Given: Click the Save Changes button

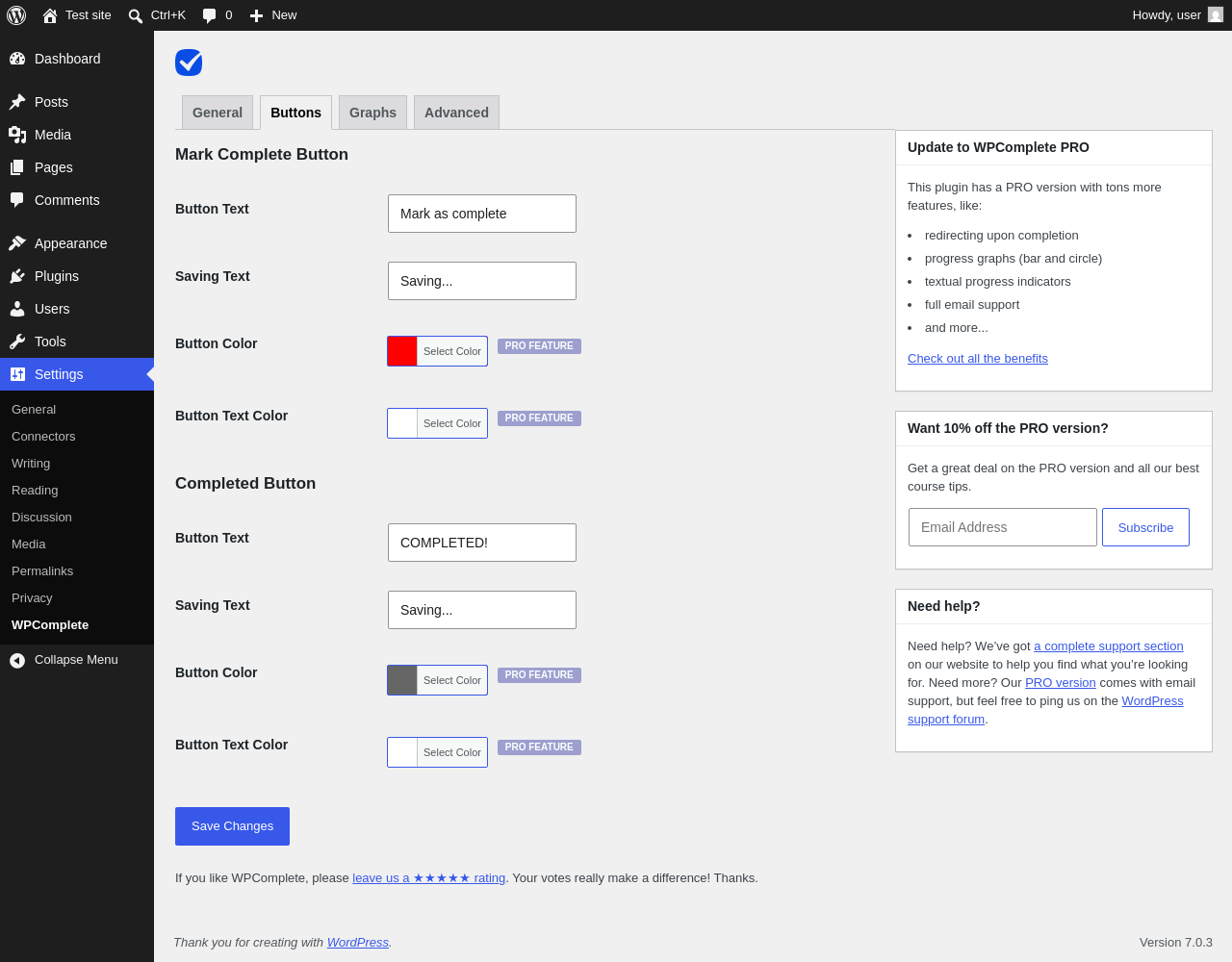Looking at the screenshot, I should 232,826.
